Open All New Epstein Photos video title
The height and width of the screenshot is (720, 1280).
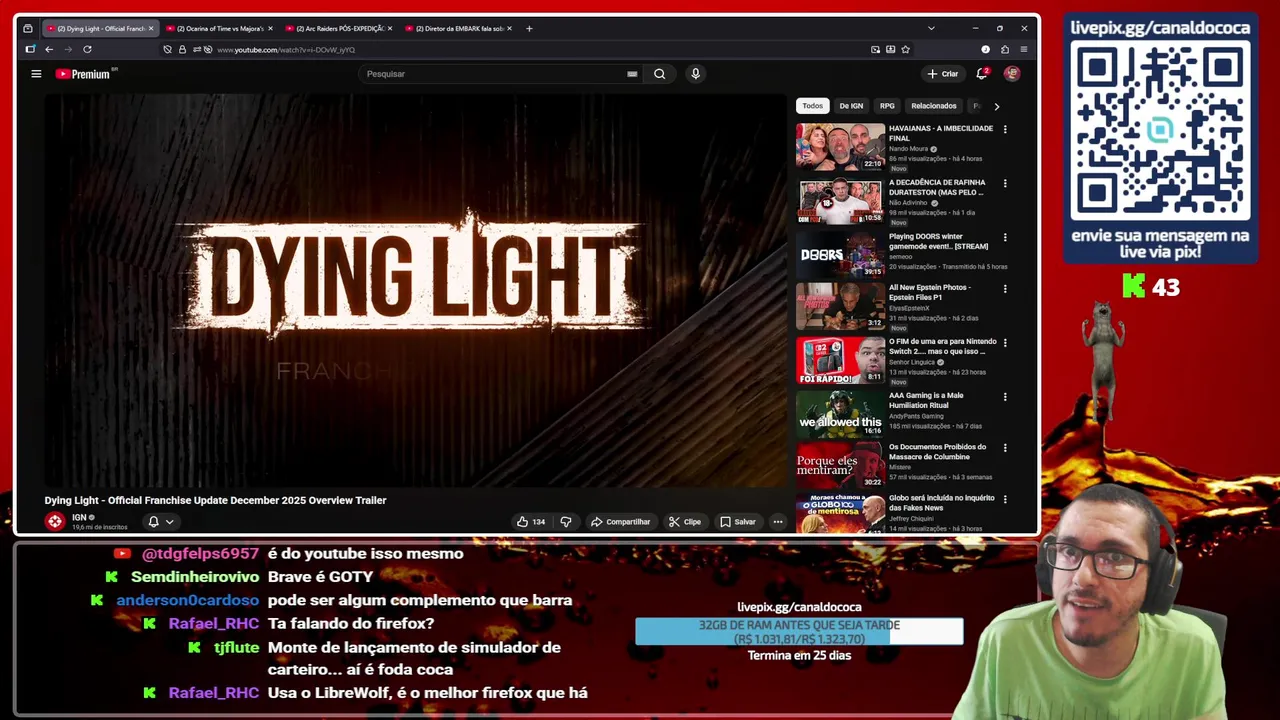929,292
